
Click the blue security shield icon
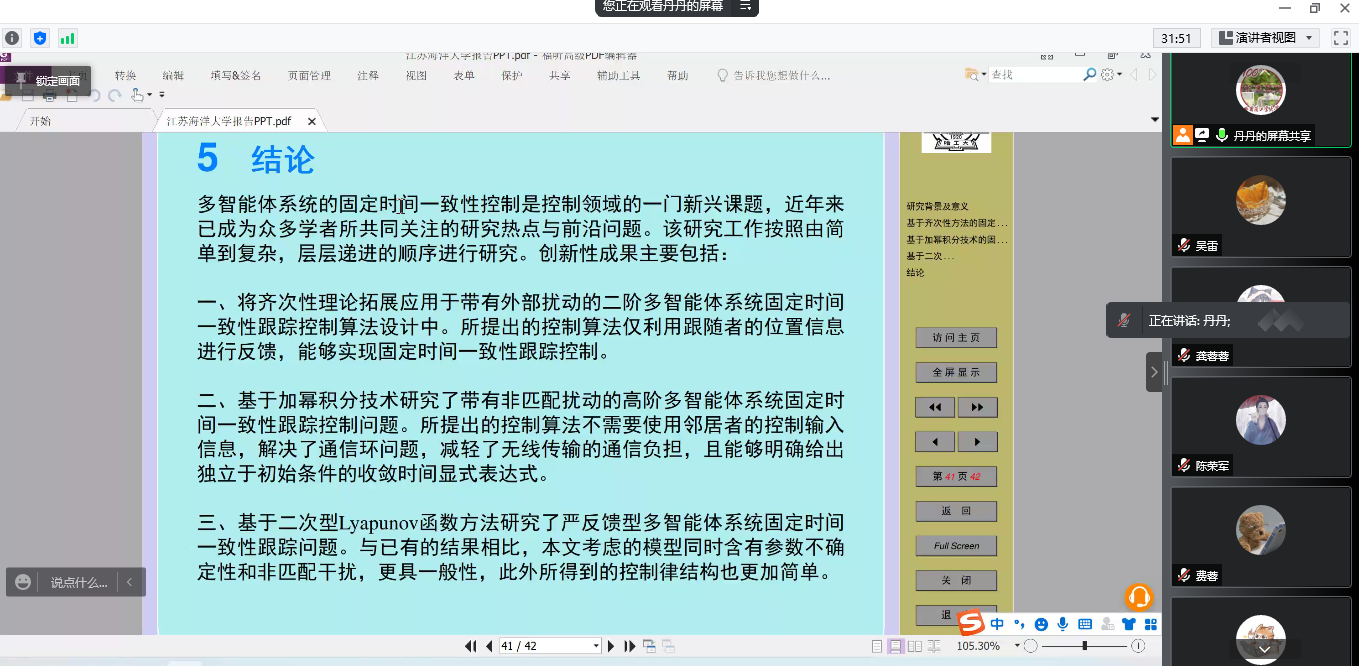(40, 38)
